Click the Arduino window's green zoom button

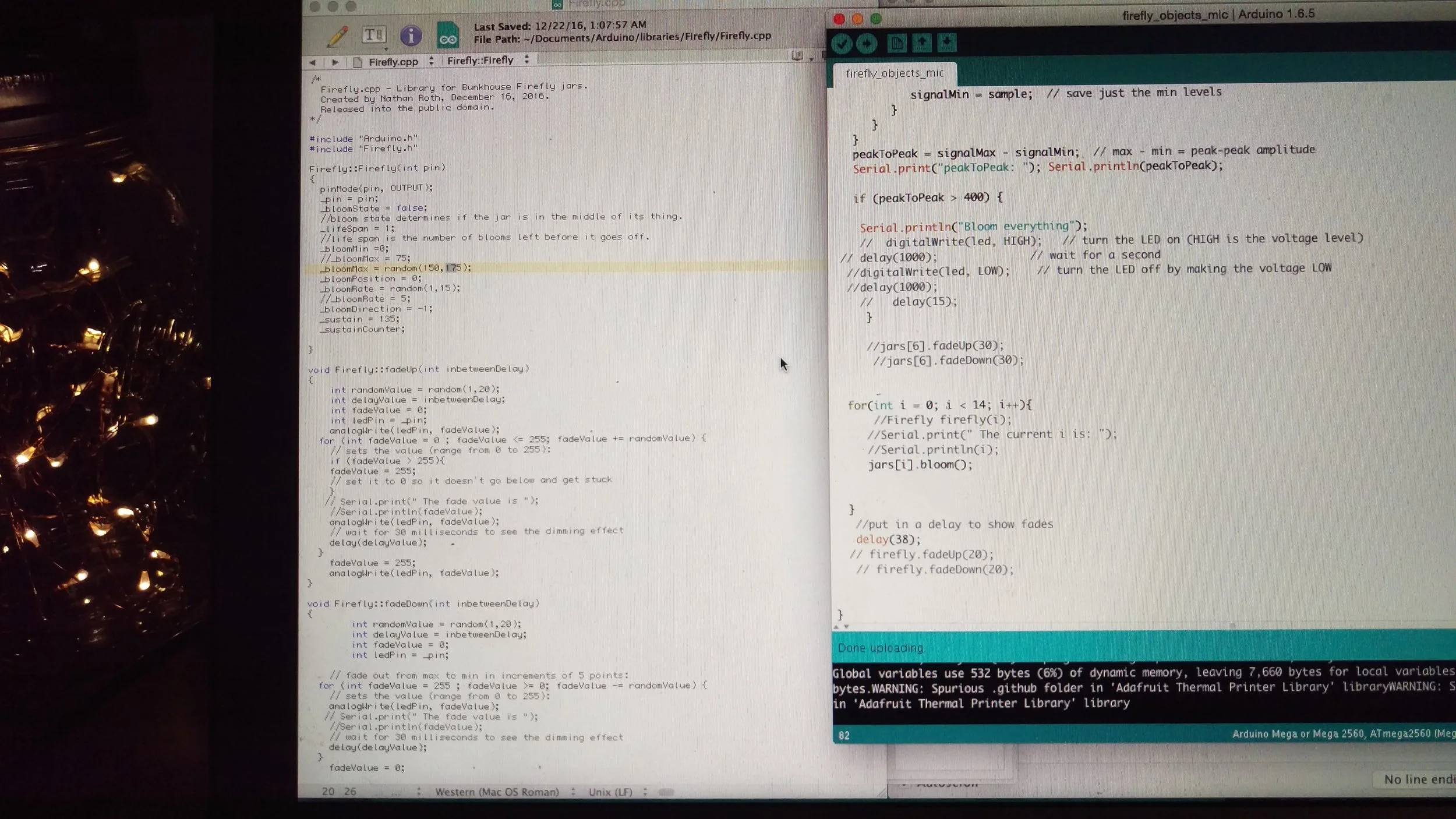click(x=876, y=19)
